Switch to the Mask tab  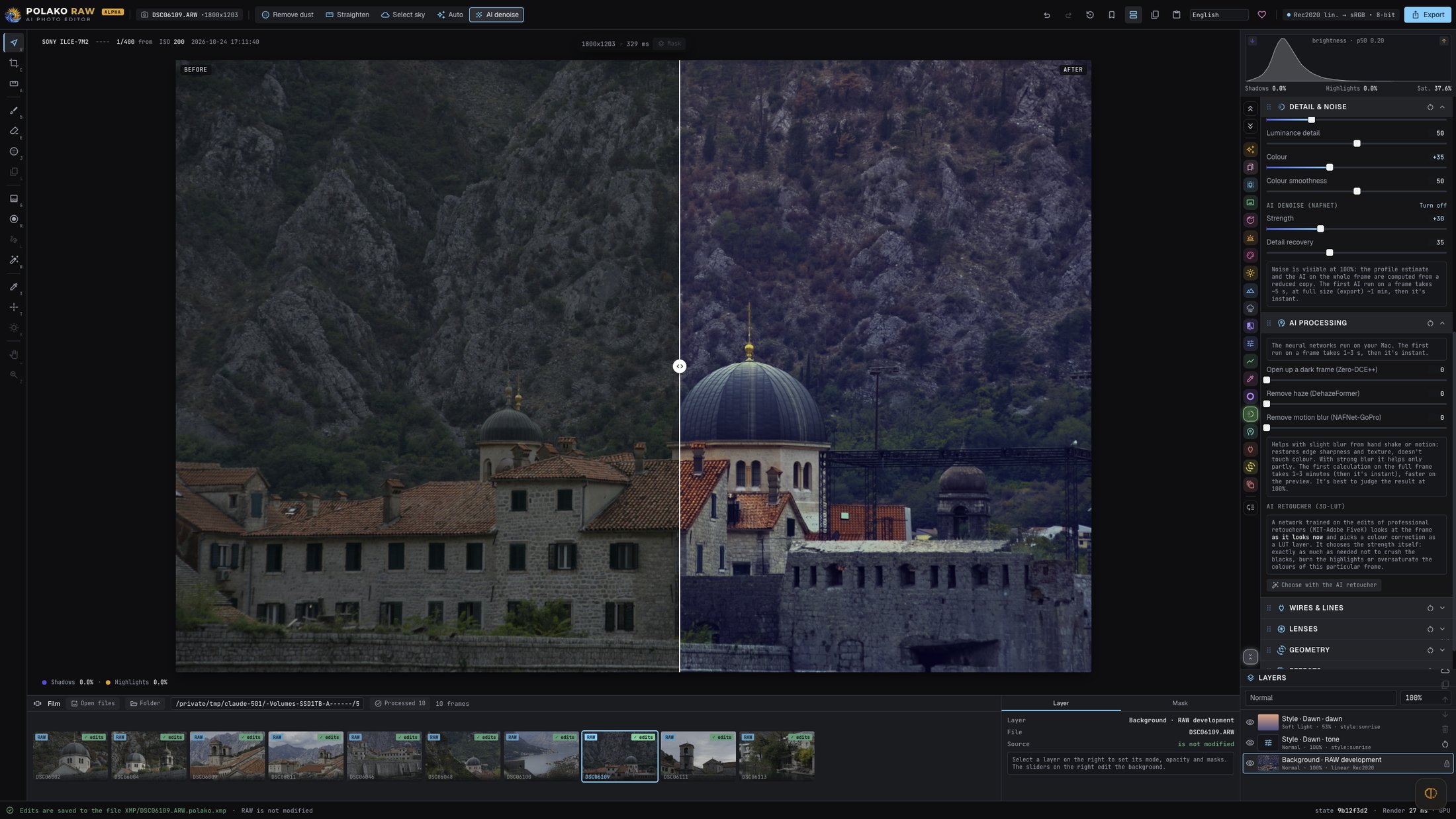[x=1179, y=703]
